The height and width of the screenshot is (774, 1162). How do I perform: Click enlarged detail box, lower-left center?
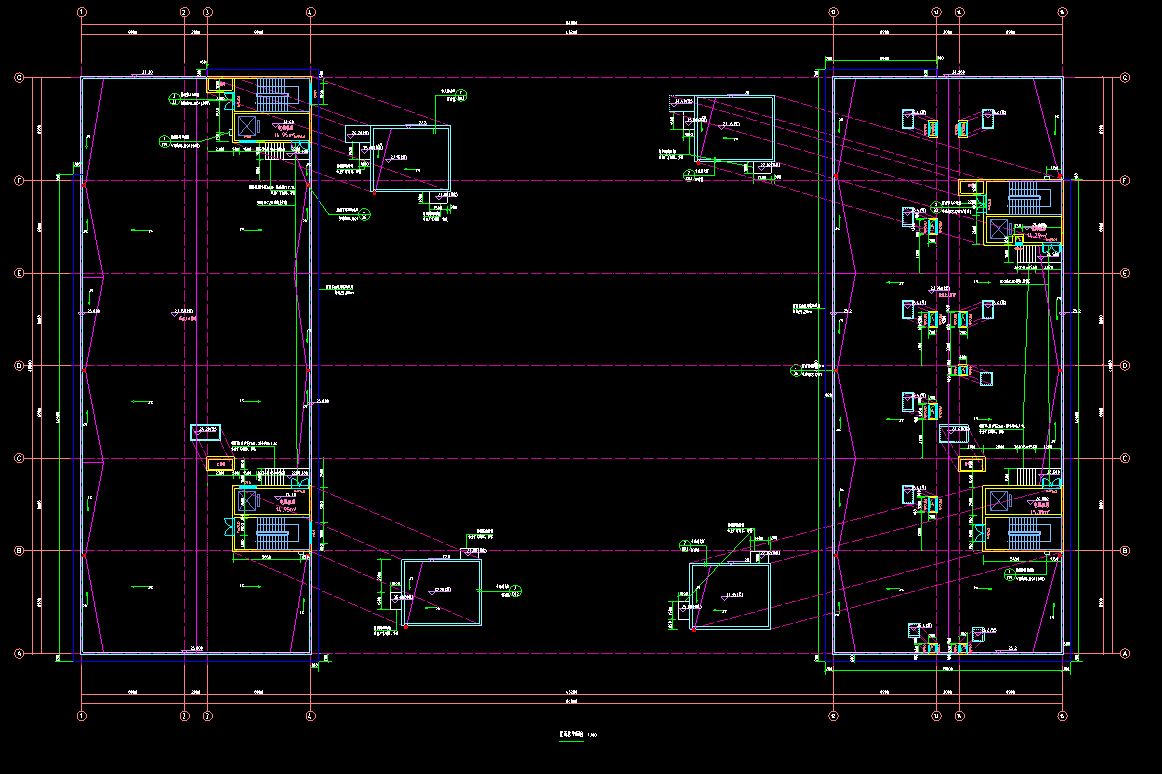coord(441,592)
